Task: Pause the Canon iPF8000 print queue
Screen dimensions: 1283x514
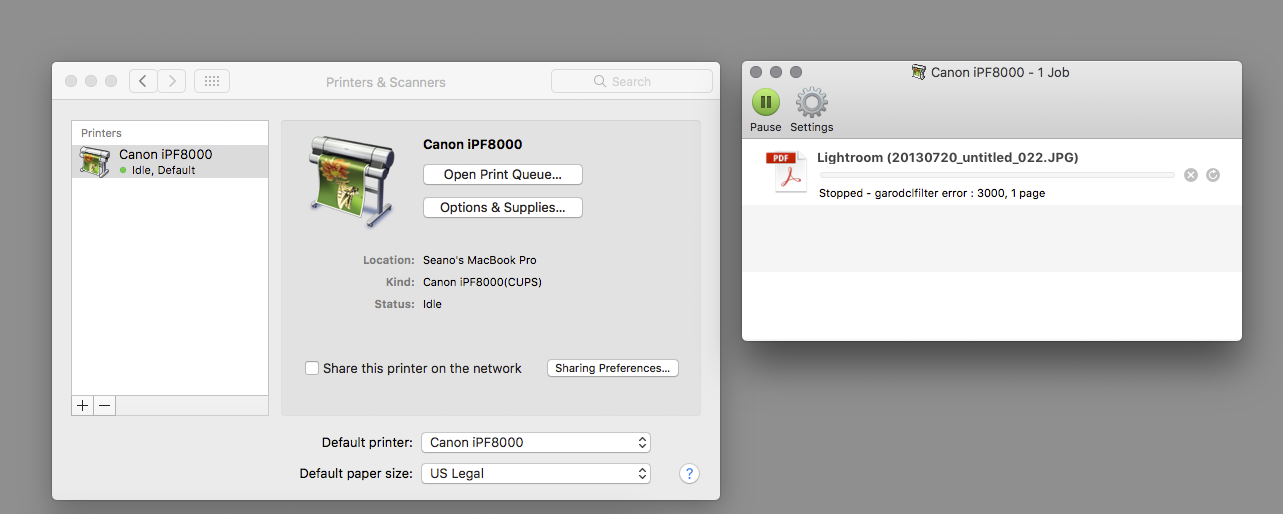Action: click(765, 102)
